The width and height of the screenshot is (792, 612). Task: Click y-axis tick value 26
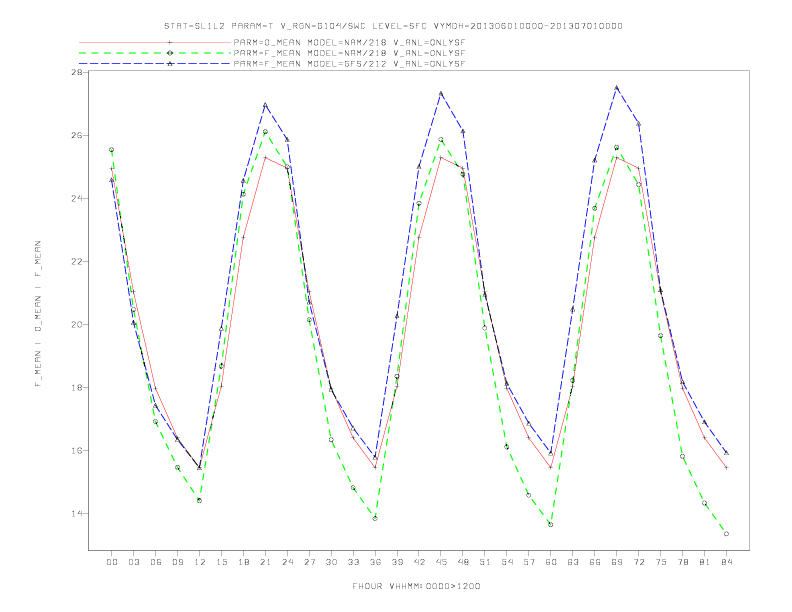coord(77,135)
